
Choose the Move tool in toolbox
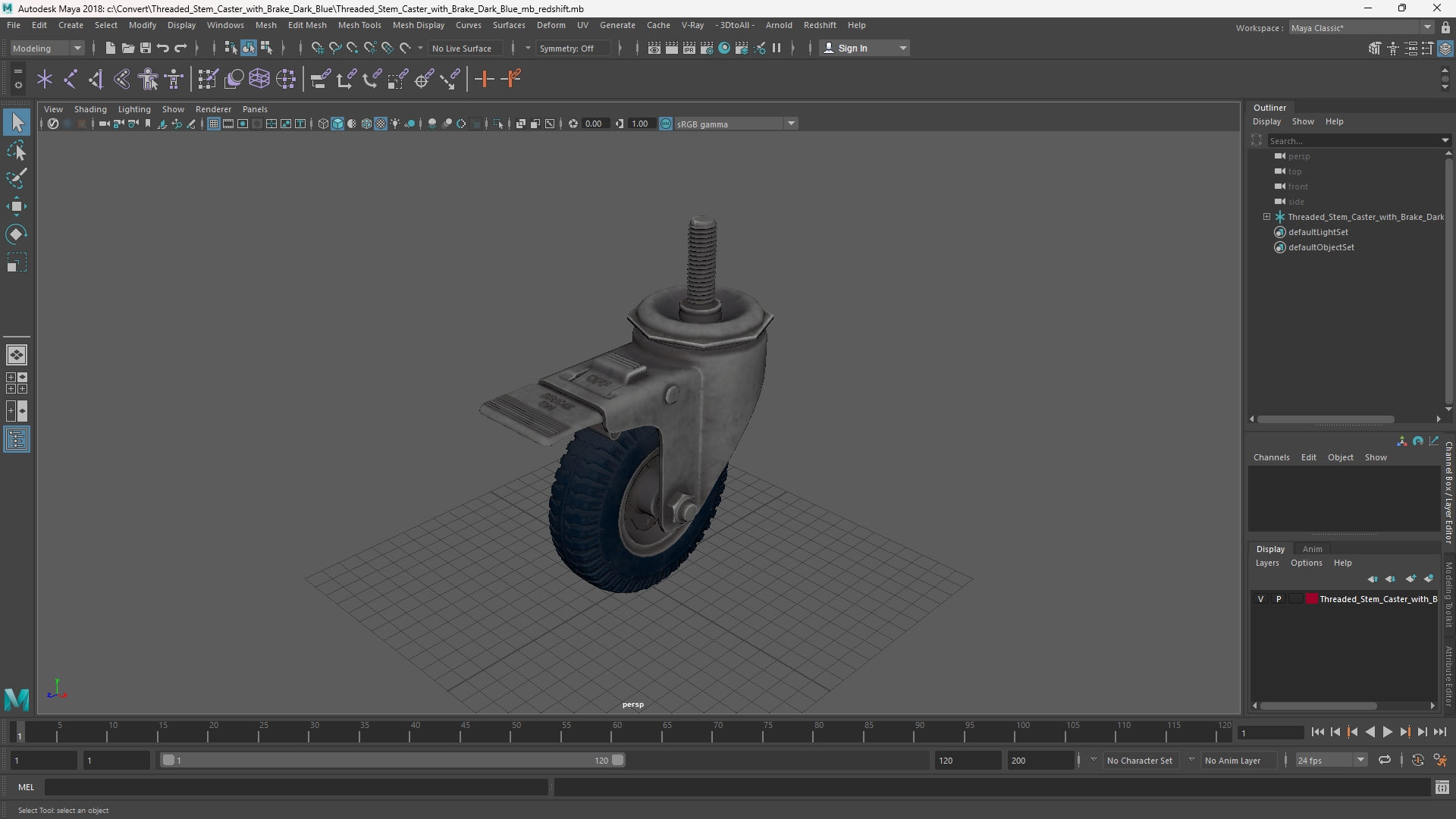click(17, 206)
